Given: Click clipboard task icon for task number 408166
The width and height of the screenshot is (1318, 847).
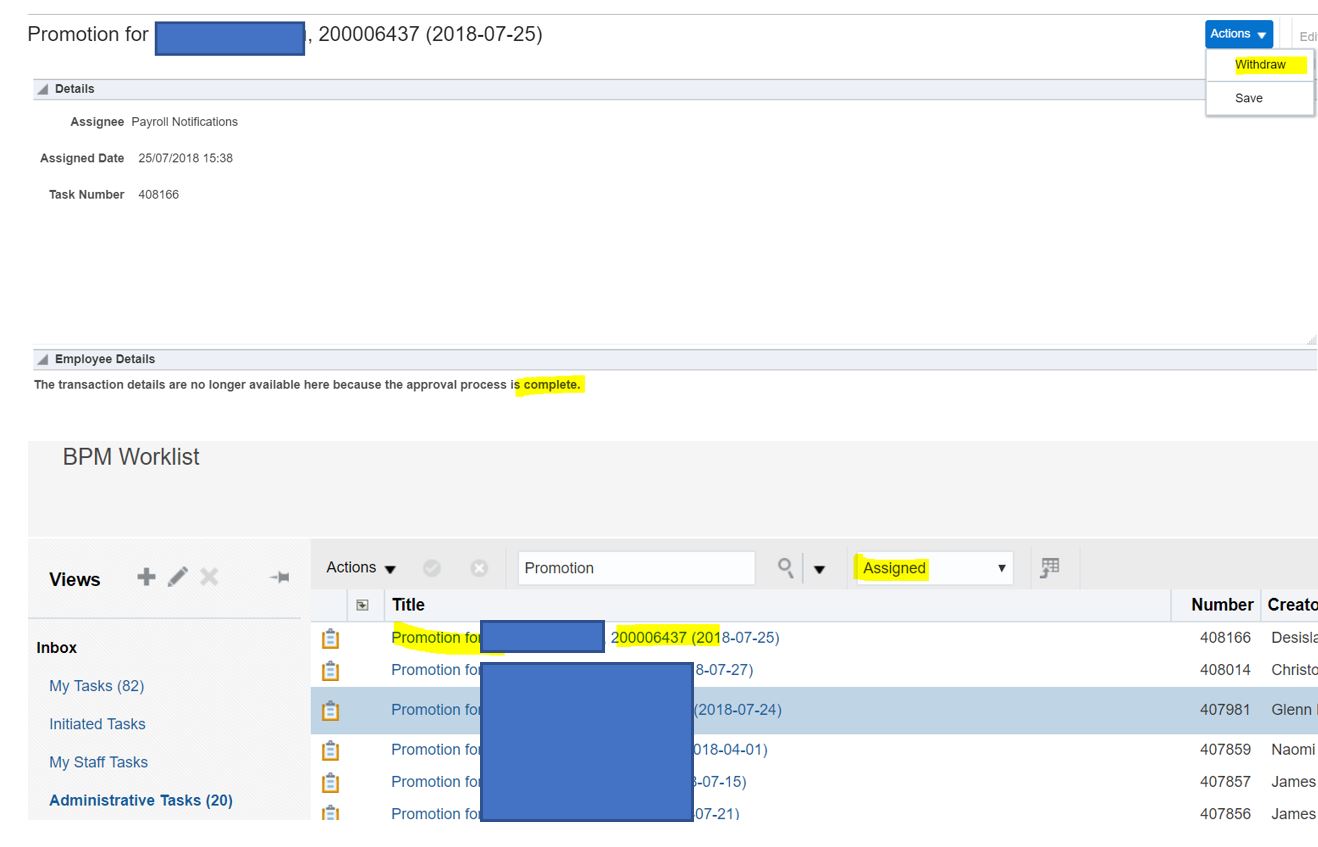Looking at the screenshot, I should 330,638.
